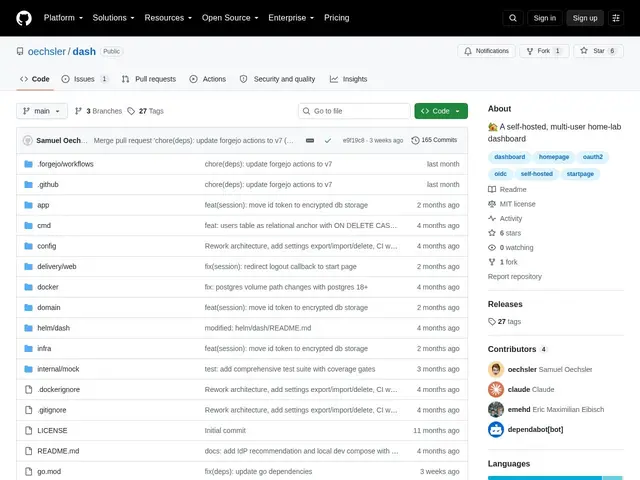Open the .forgejo/workflows folder
The height and width of the screenshot is (480, 640).
[x=65, y=164]
